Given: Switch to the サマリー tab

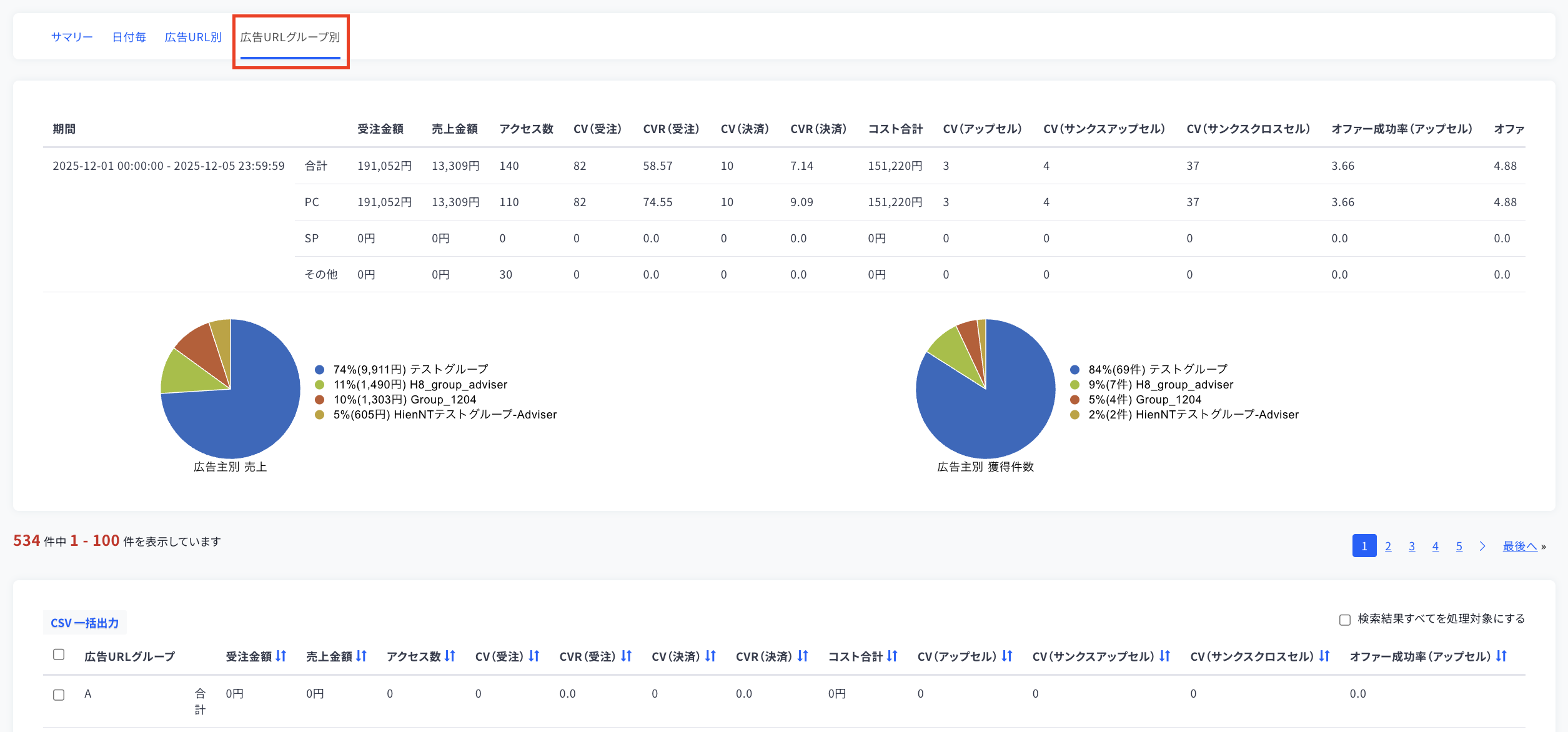Looking at the screenshot, I should point(72,37).
